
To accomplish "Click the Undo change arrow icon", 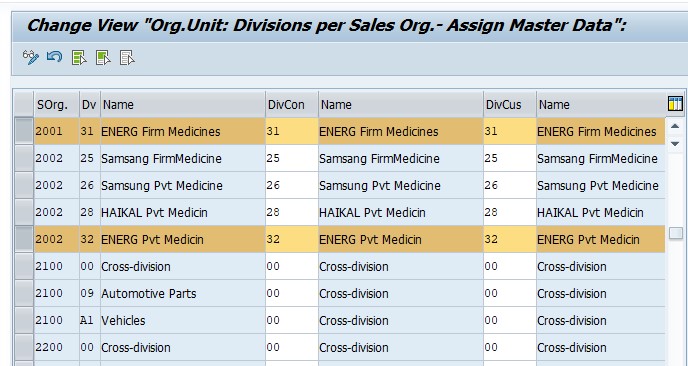I will [54, 57].
